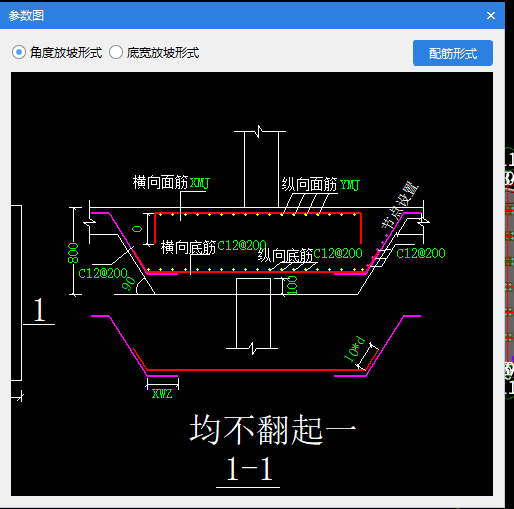
Task: Select the 角度放坡形式 radio button
Action: [19, 53]
